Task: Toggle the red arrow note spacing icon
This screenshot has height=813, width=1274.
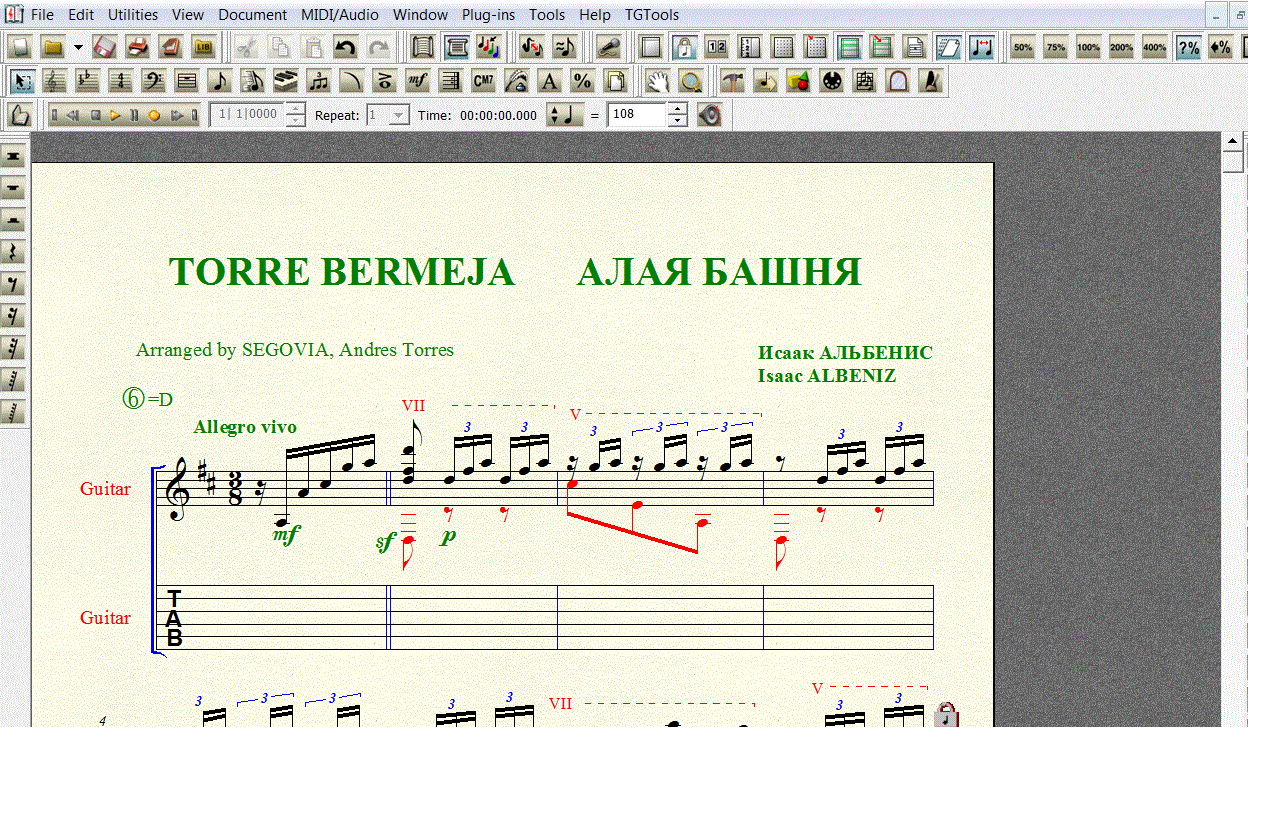Action: [x=981, y=47]
